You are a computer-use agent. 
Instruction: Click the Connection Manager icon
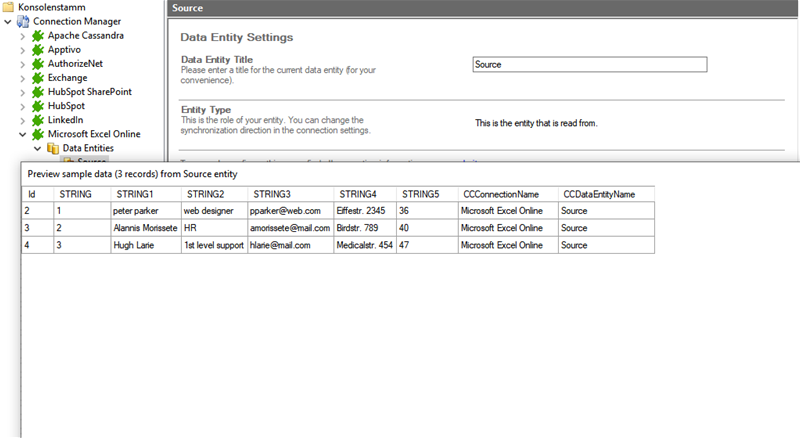click(x=23, y=21)
